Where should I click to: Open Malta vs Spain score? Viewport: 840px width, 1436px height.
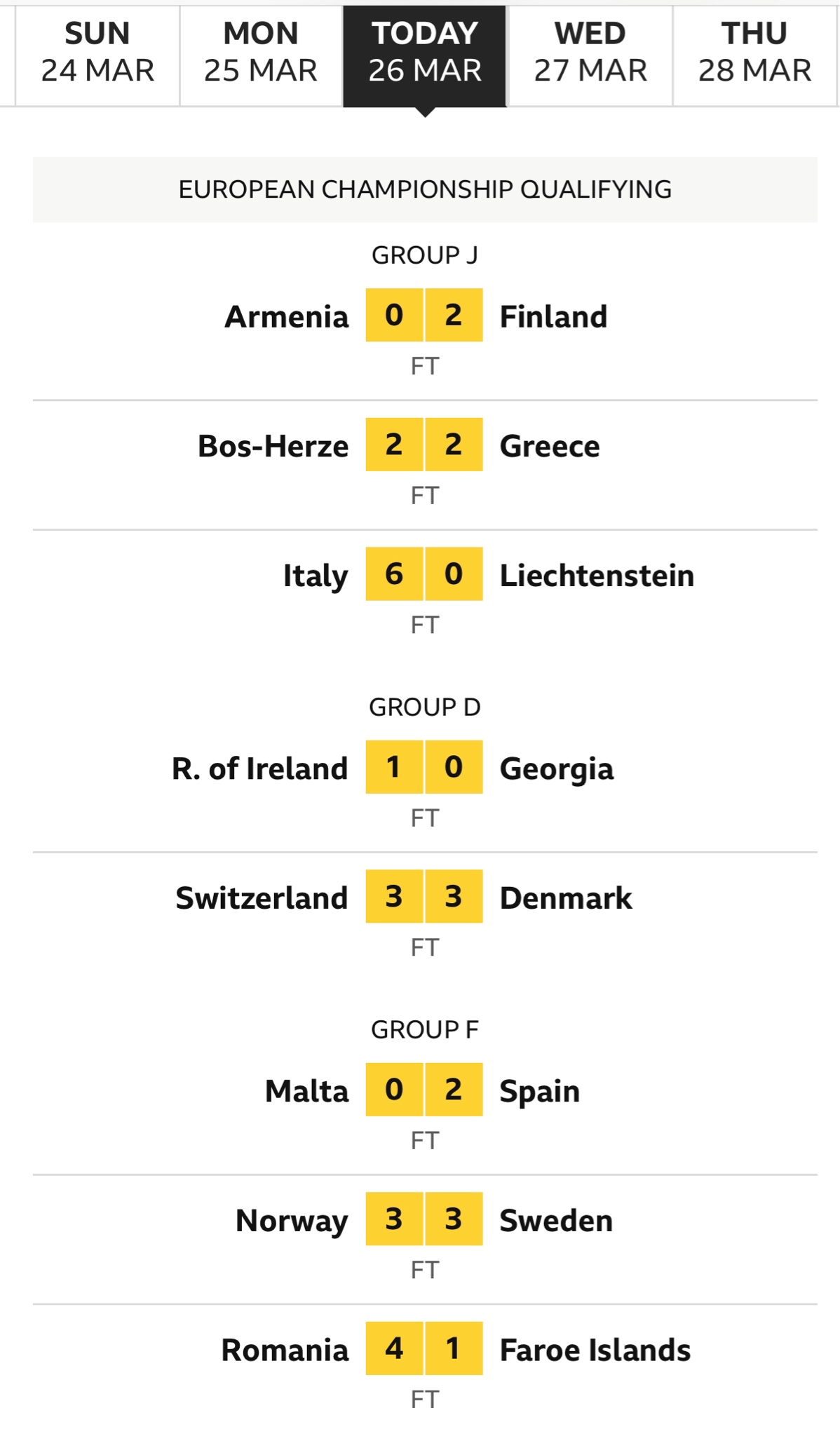[x=424, y=1090]
